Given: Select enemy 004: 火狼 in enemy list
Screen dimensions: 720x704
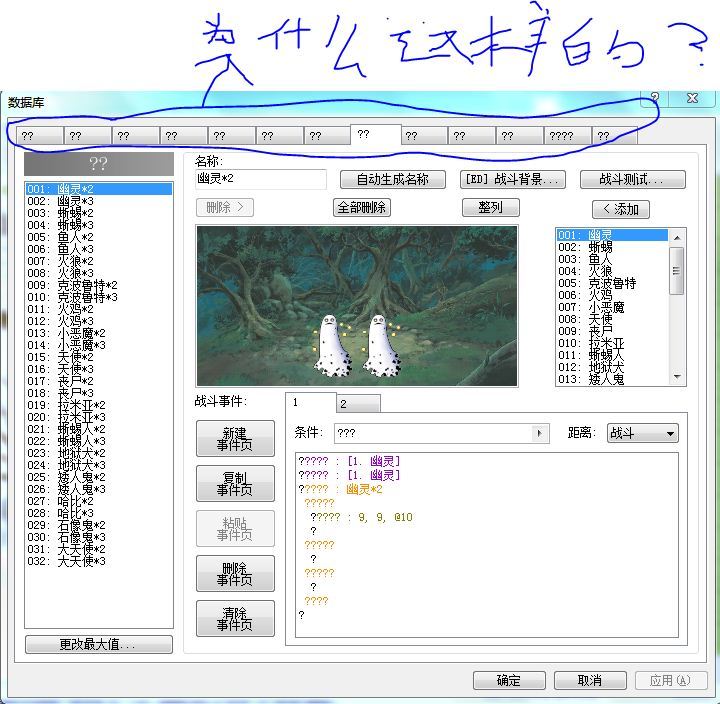Looking at the screenshot, I should (612, 271).
